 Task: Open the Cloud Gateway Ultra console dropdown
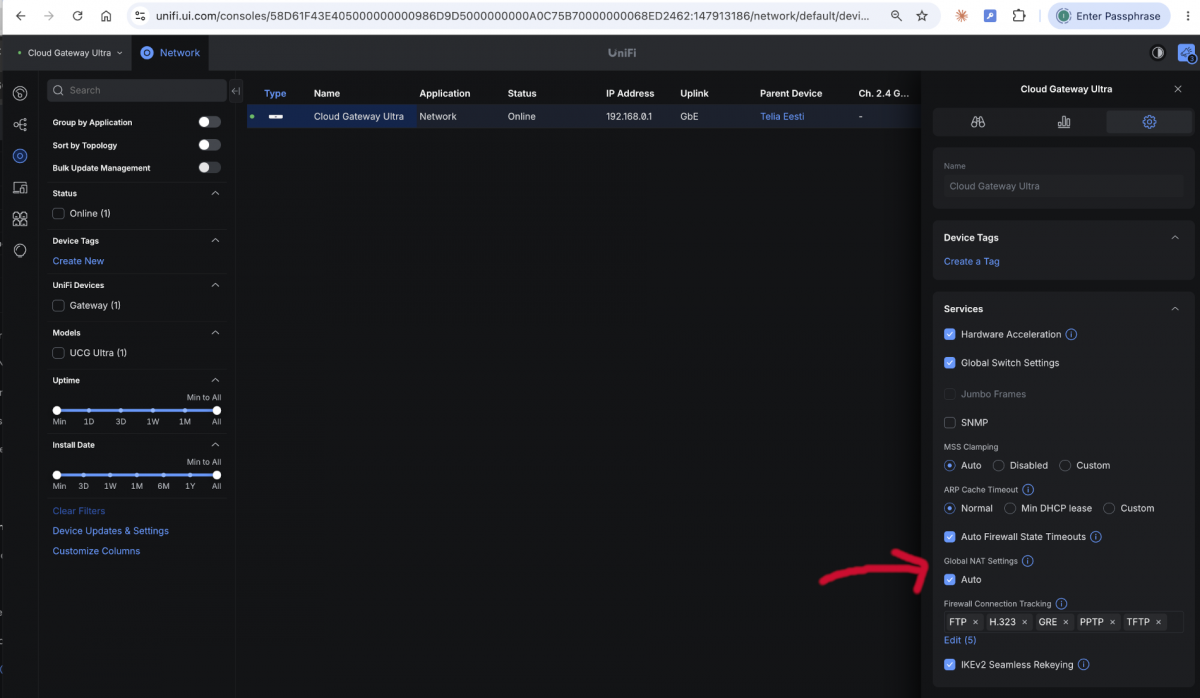[71, 53]
